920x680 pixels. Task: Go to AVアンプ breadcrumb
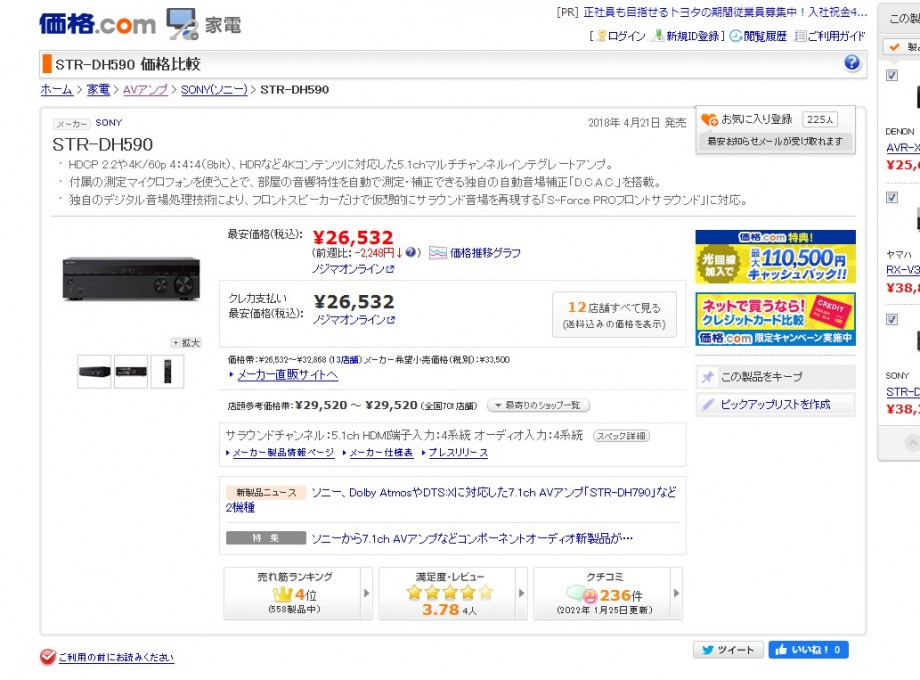pyautogui.click(x=146, y=90)
